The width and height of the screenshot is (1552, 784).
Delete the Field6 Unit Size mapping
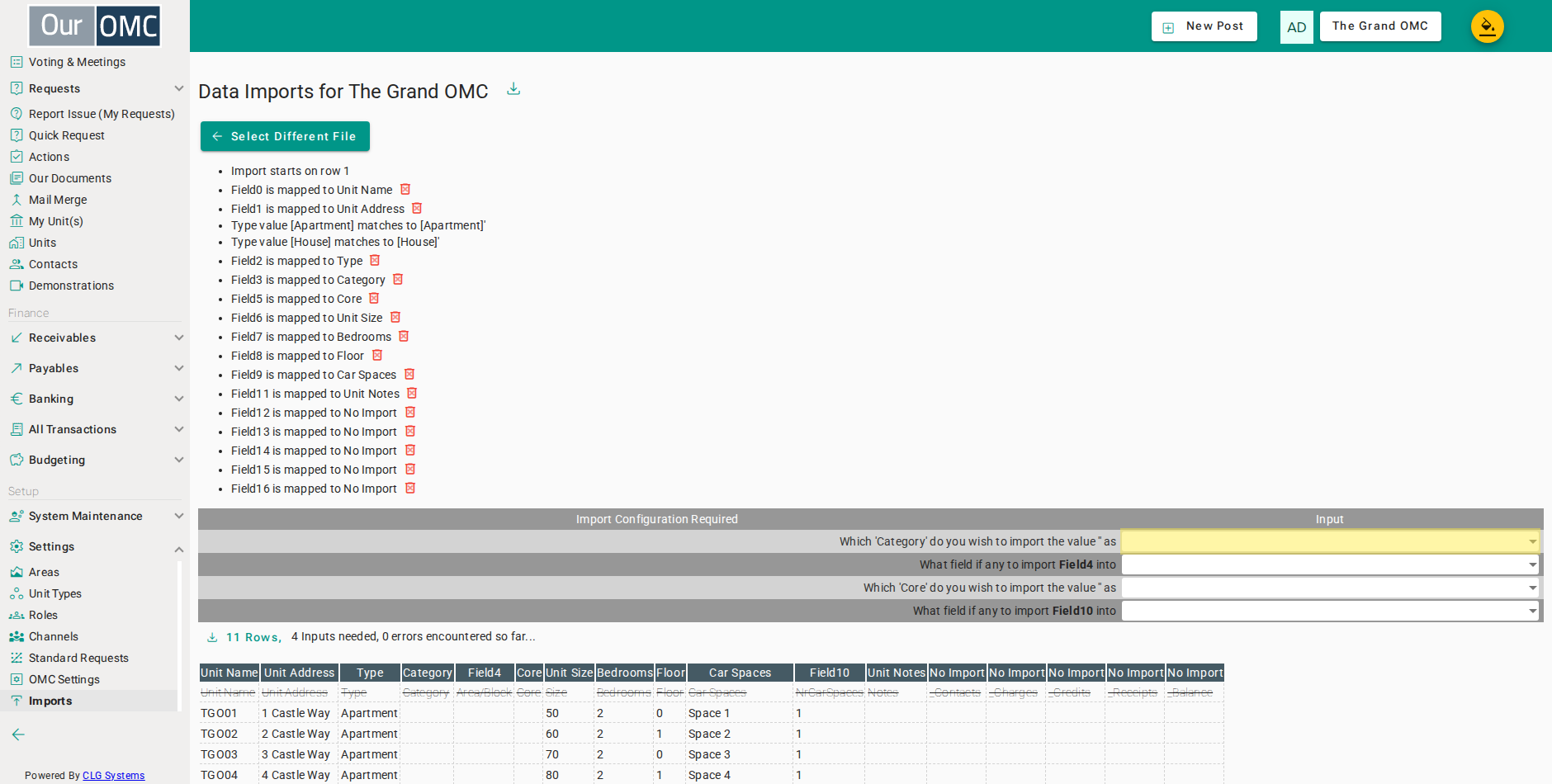[395, 318]
